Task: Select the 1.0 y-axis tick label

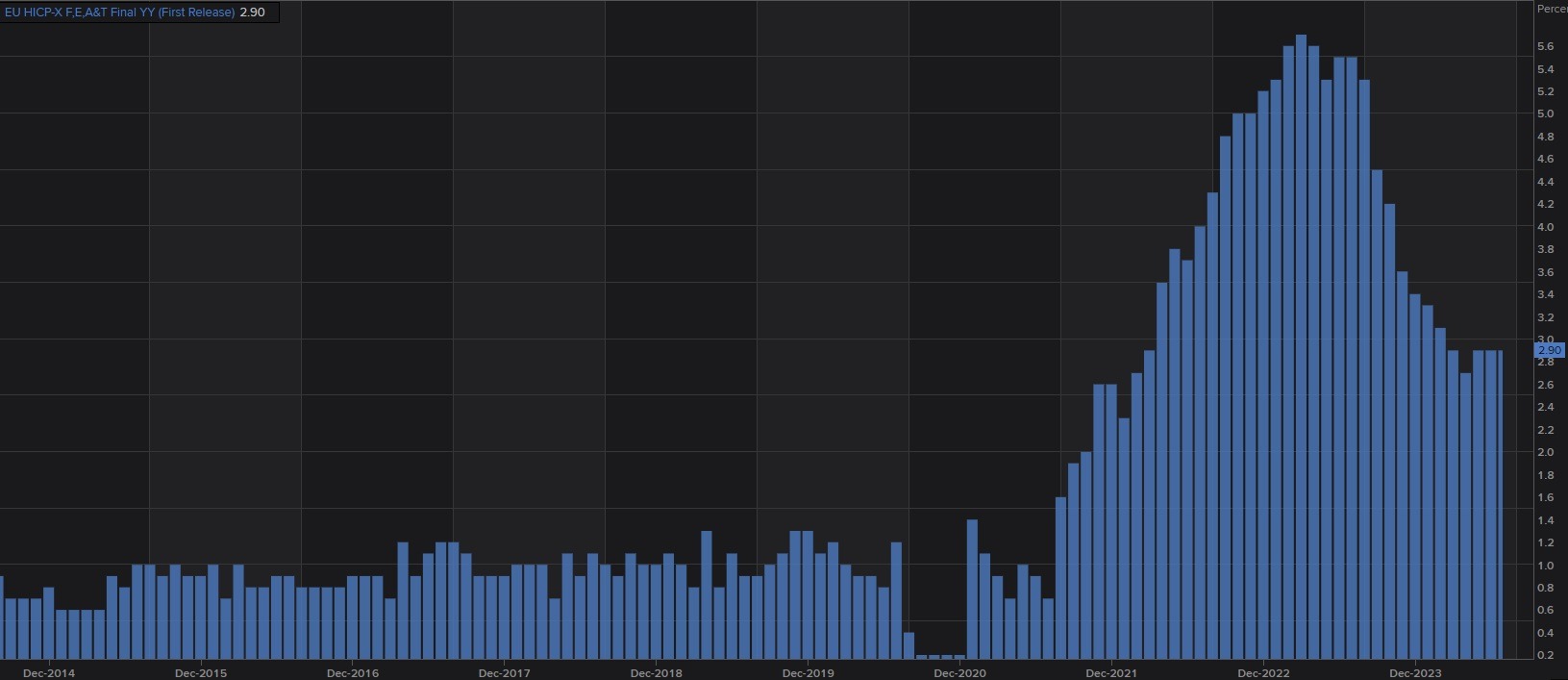Action: 1545,566
